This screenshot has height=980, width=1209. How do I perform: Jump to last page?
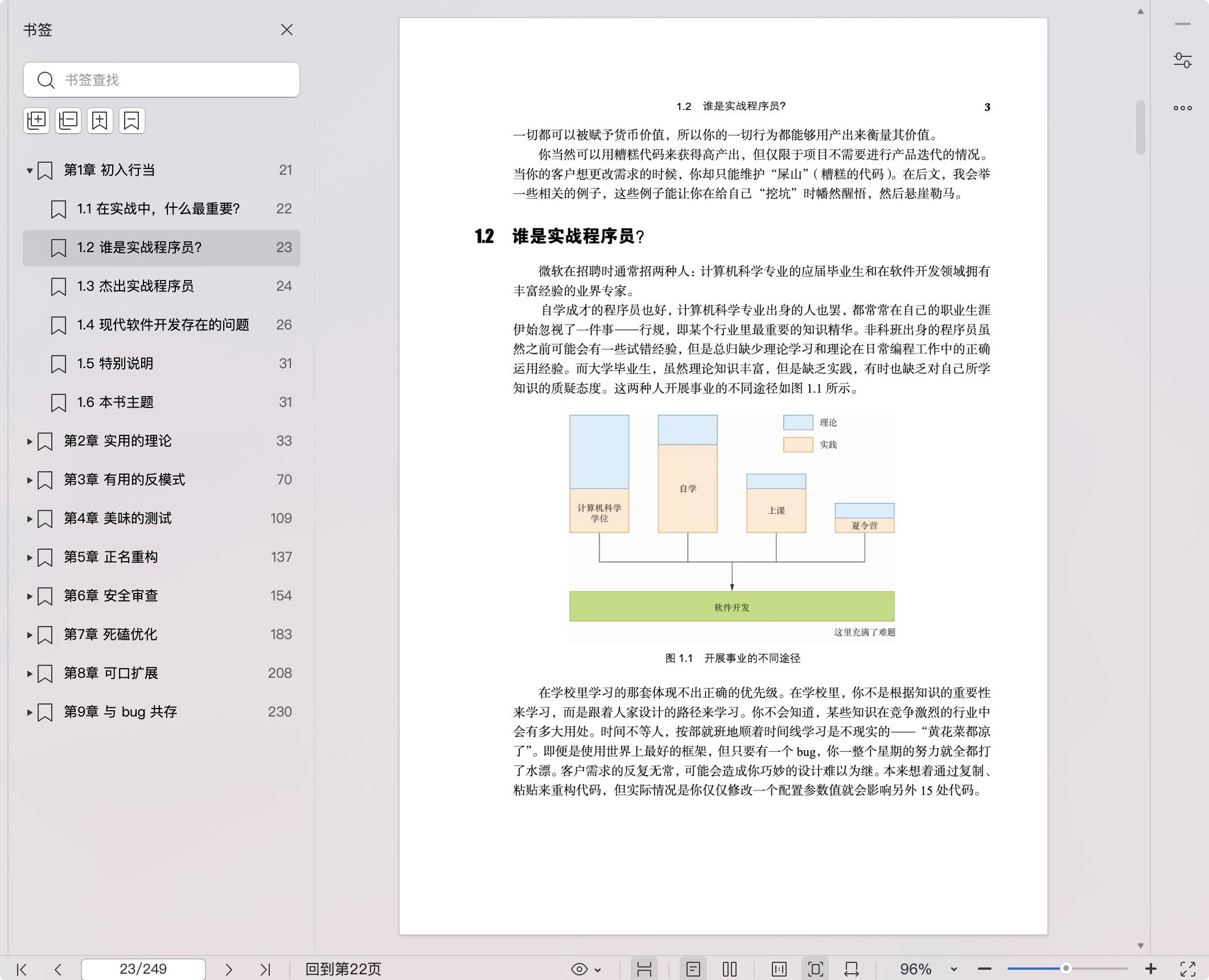(265, 969)
